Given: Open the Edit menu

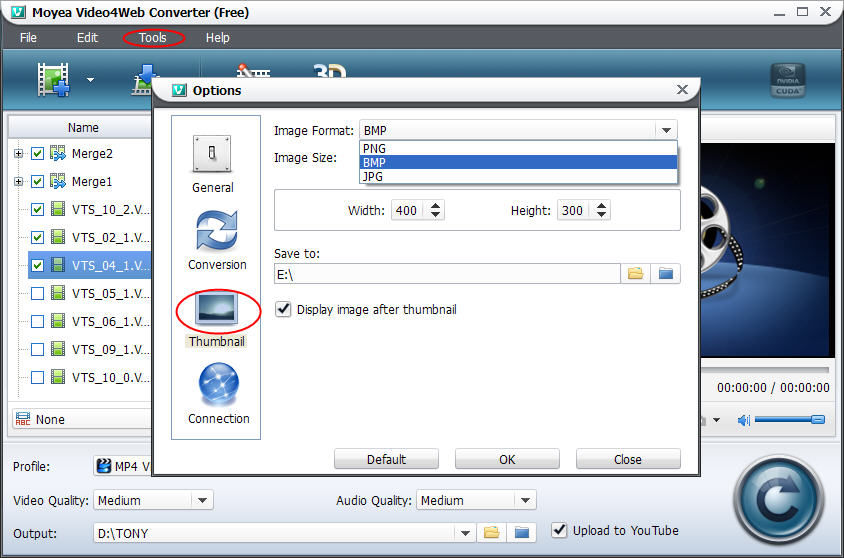Looking at the screenshot, I should pos(87,38).
